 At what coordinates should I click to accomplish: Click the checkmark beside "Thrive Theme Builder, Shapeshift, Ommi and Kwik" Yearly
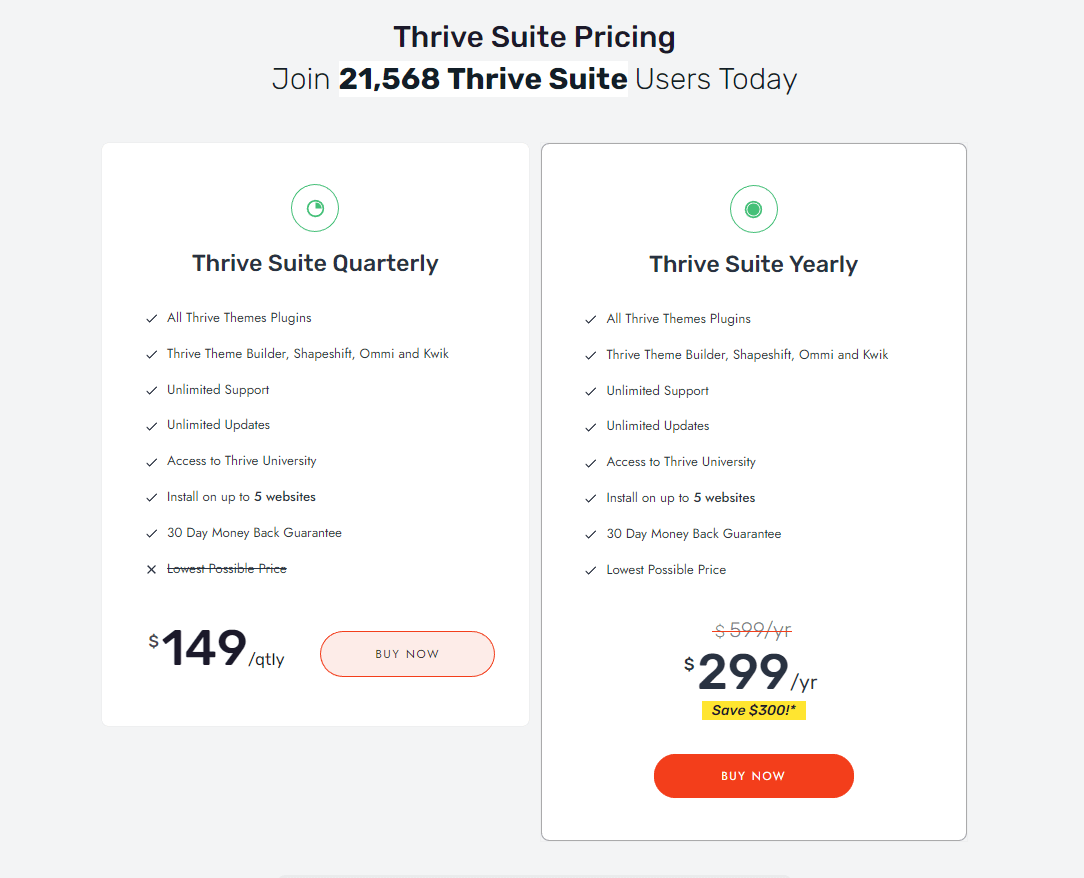click(591, 354)
